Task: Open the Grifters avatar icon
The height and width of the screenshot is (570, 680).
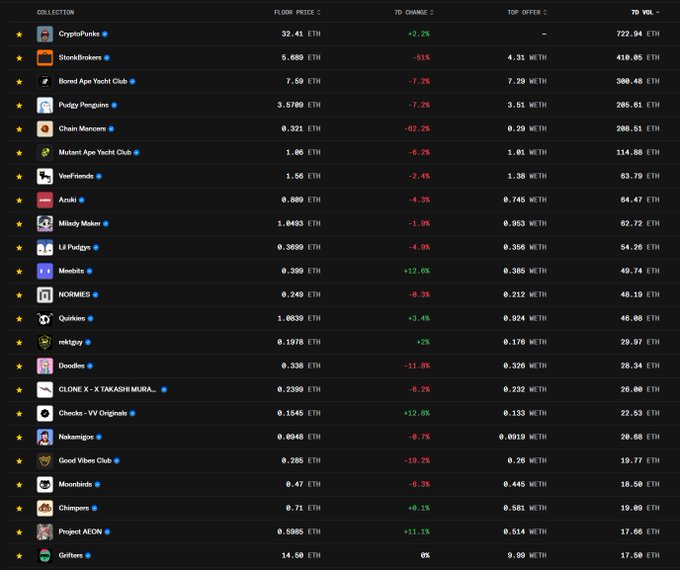Action: [x=45, y=556]
